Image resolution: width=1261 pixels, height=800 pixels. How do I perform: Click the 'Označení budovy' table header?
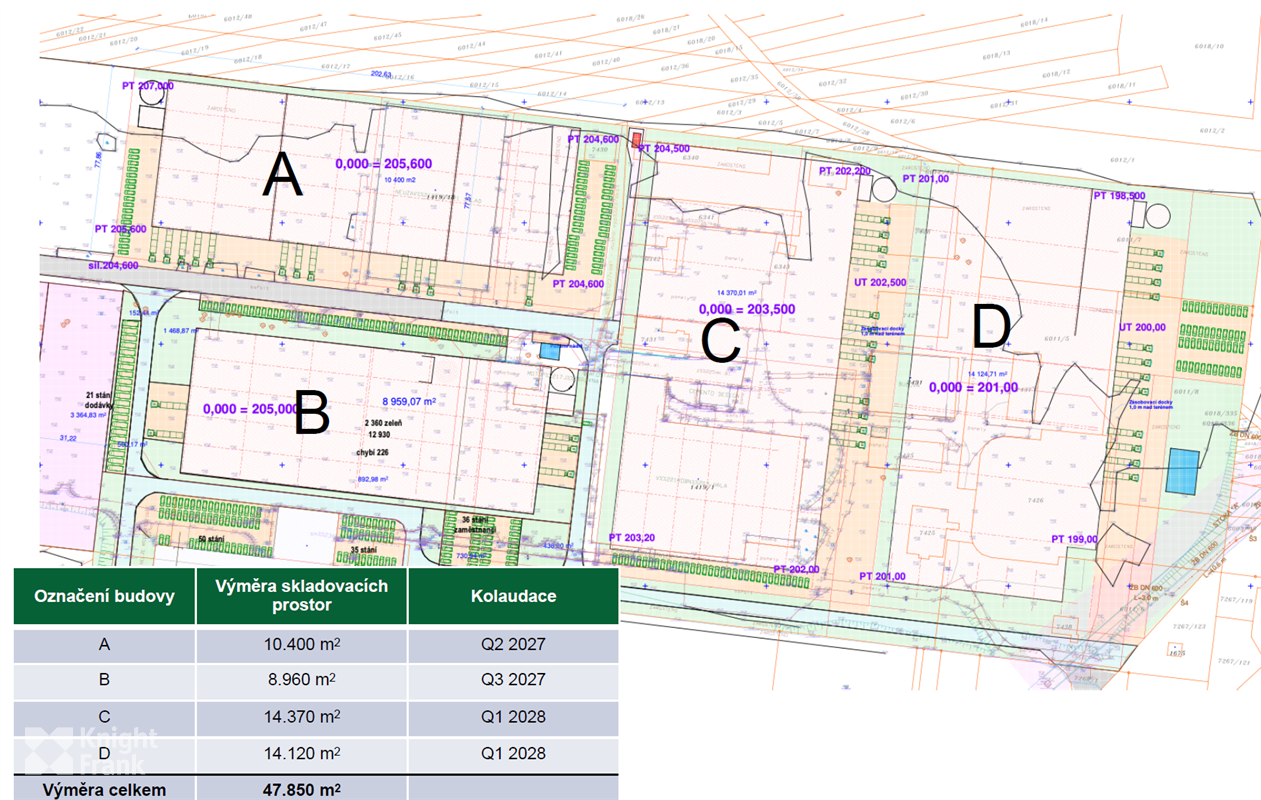coord(104,596)
